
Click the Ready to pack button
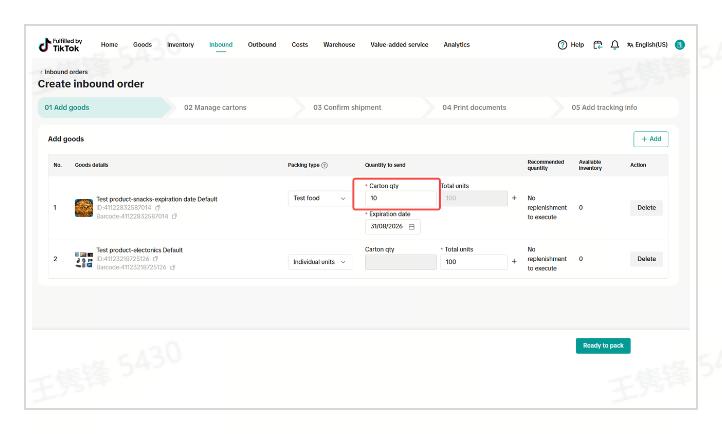(x=603, y=346)
